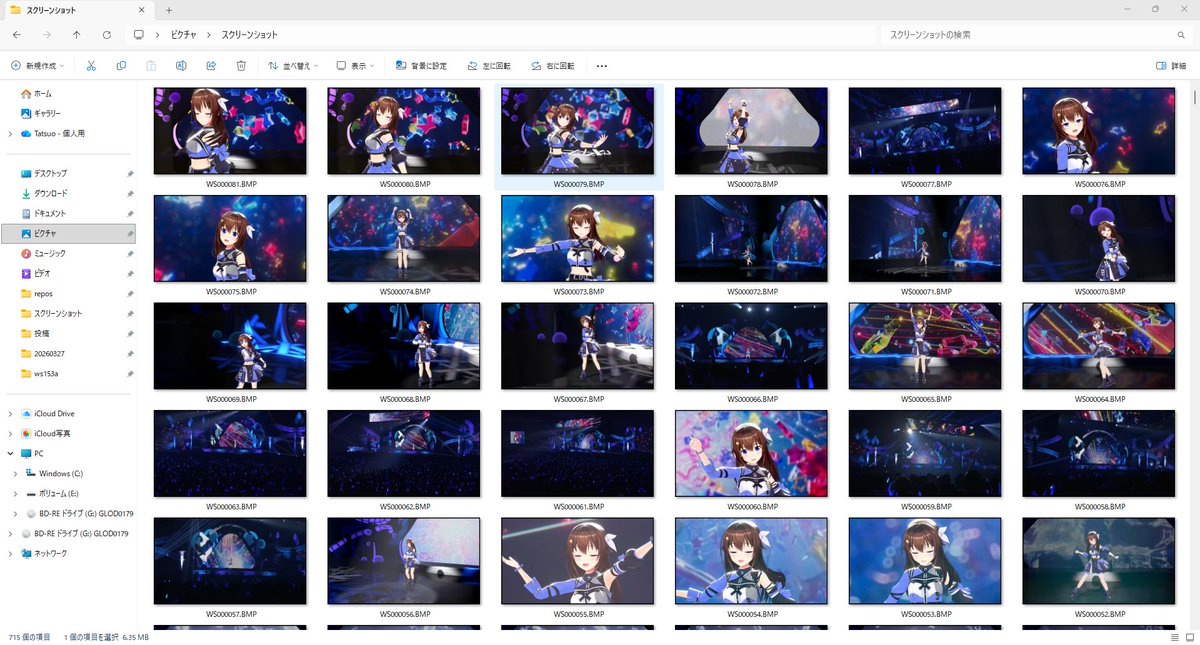This screenshot has width=1200, height=645.
Task: Open 並べ替え sort dropdown
Action: pos(293,65)
